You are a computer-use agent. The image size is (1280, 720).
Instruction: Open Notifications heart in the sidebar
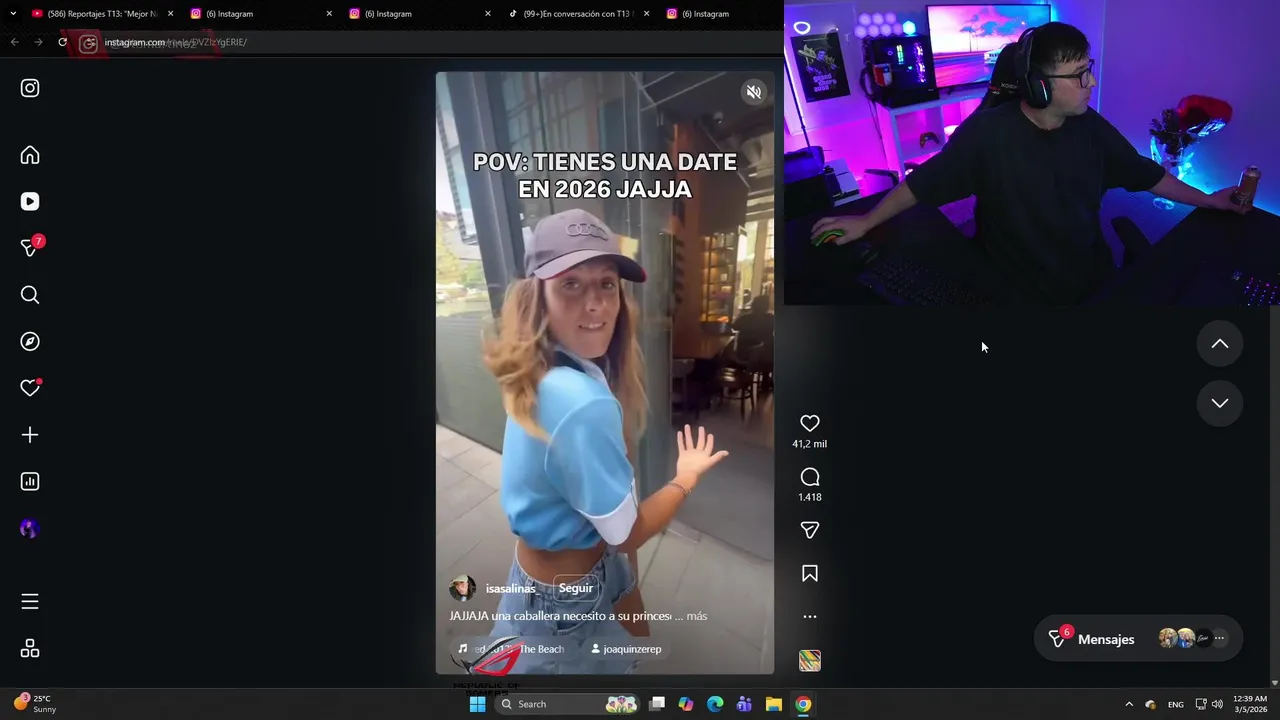click(x=30, y=388)
